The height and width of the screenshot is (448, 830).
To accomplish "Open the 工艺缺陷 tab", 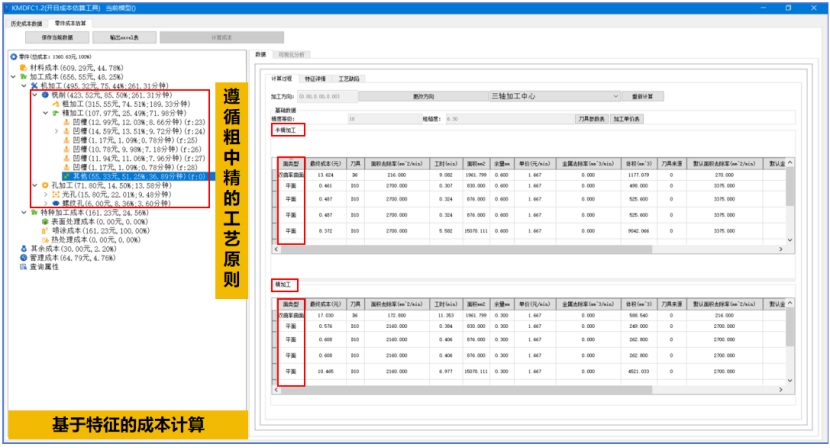I will (x=350, y=78).
